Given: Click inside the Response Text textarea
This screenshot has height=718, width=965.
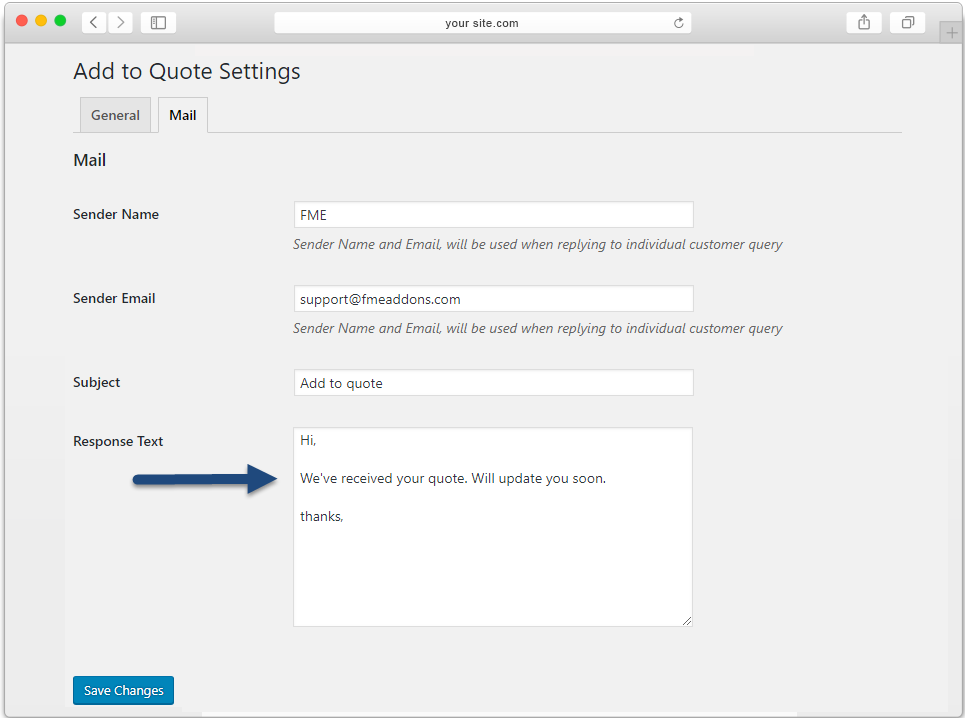Looking at the screenshot, I should point(493,527).
